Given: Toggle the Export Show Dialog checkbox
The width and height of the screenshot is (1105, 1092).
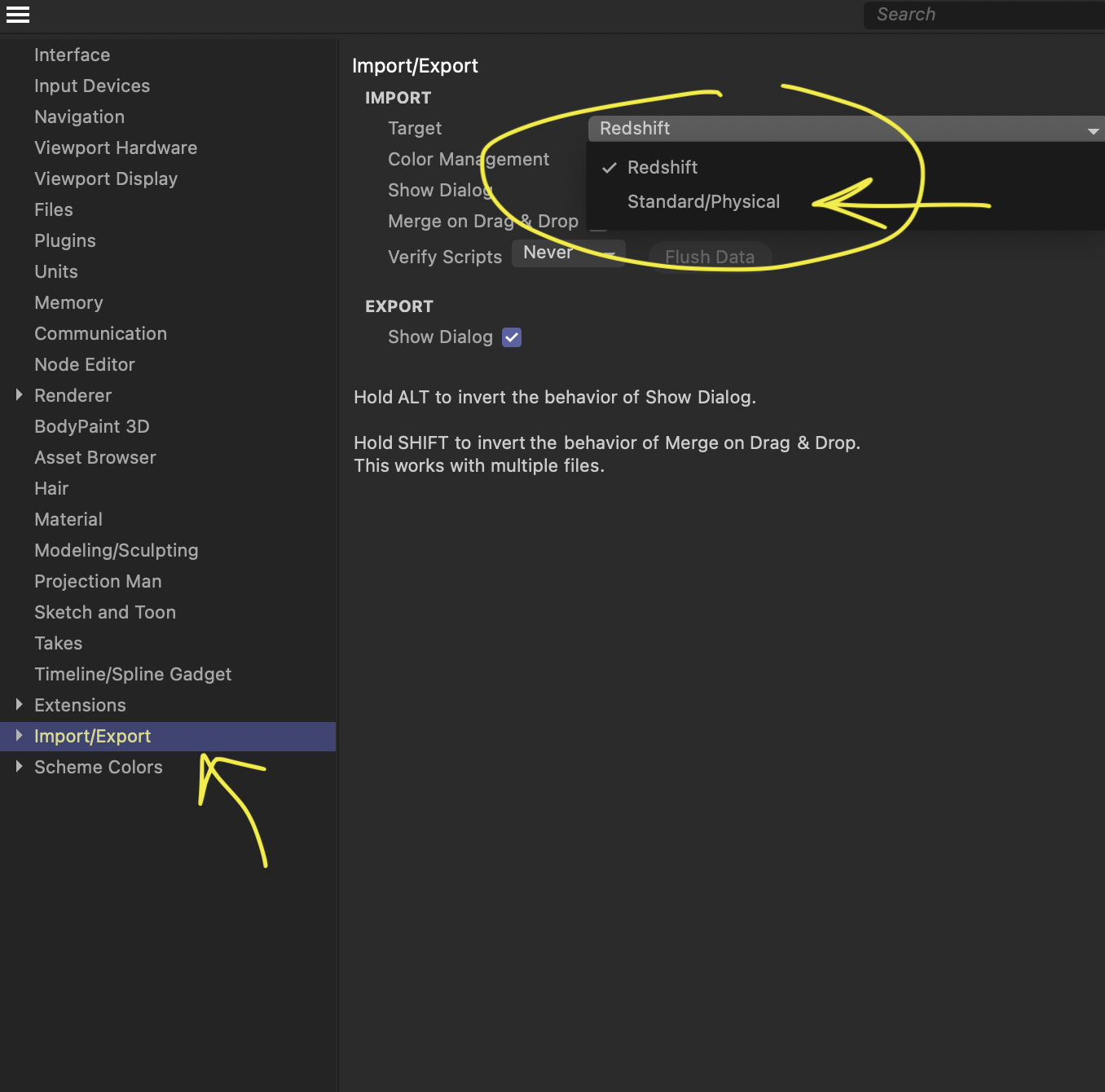Looking at the screenshot, I should tap(512, 337).
